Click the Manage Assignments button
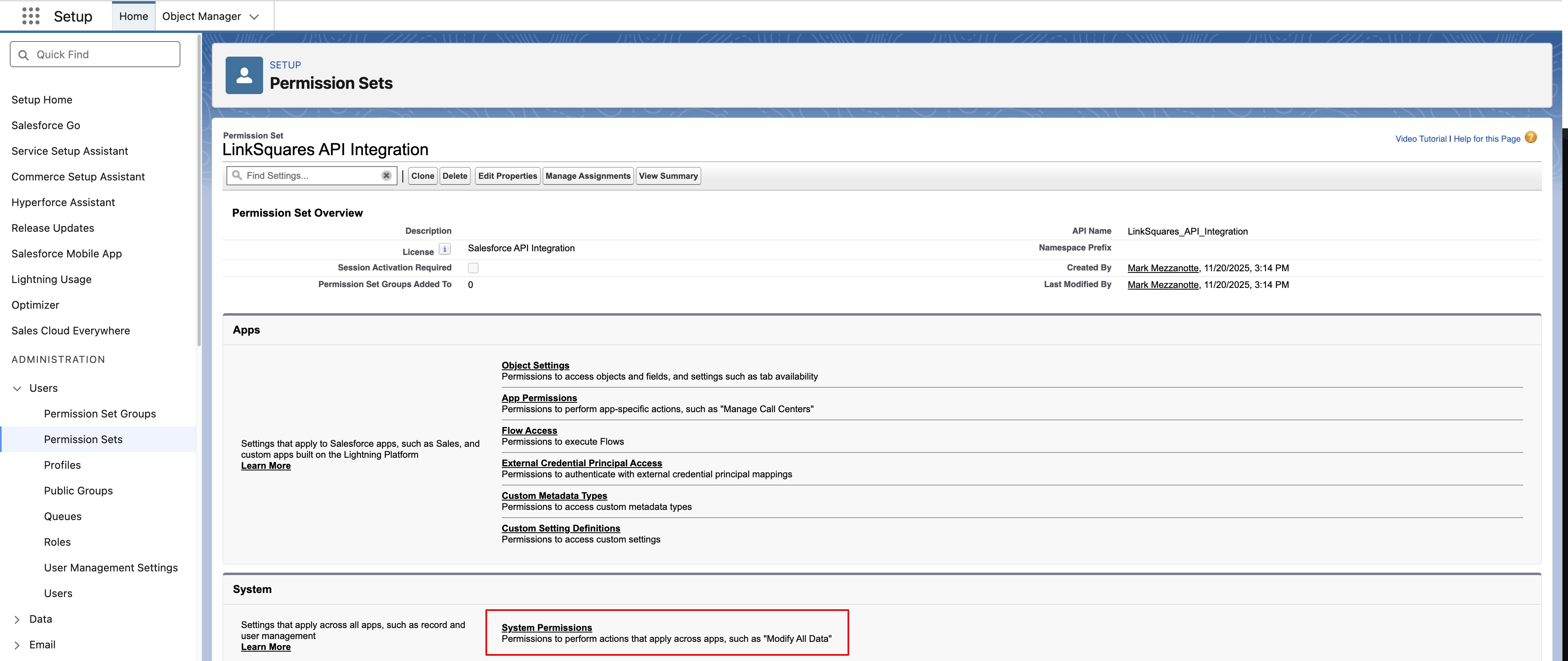This screenshot has width=1568, height=661. [587, 176]
